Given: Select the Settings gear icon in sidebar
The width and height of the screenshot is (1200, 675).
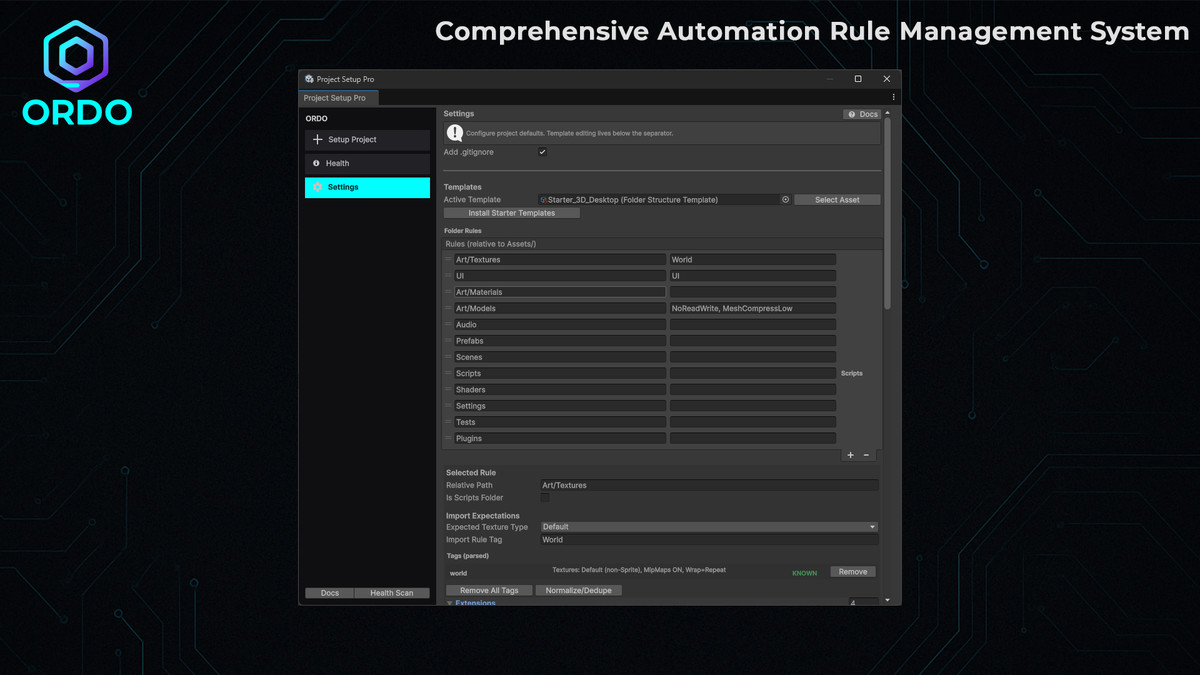Looking at the screenshot, I should (x=318, y=187).
